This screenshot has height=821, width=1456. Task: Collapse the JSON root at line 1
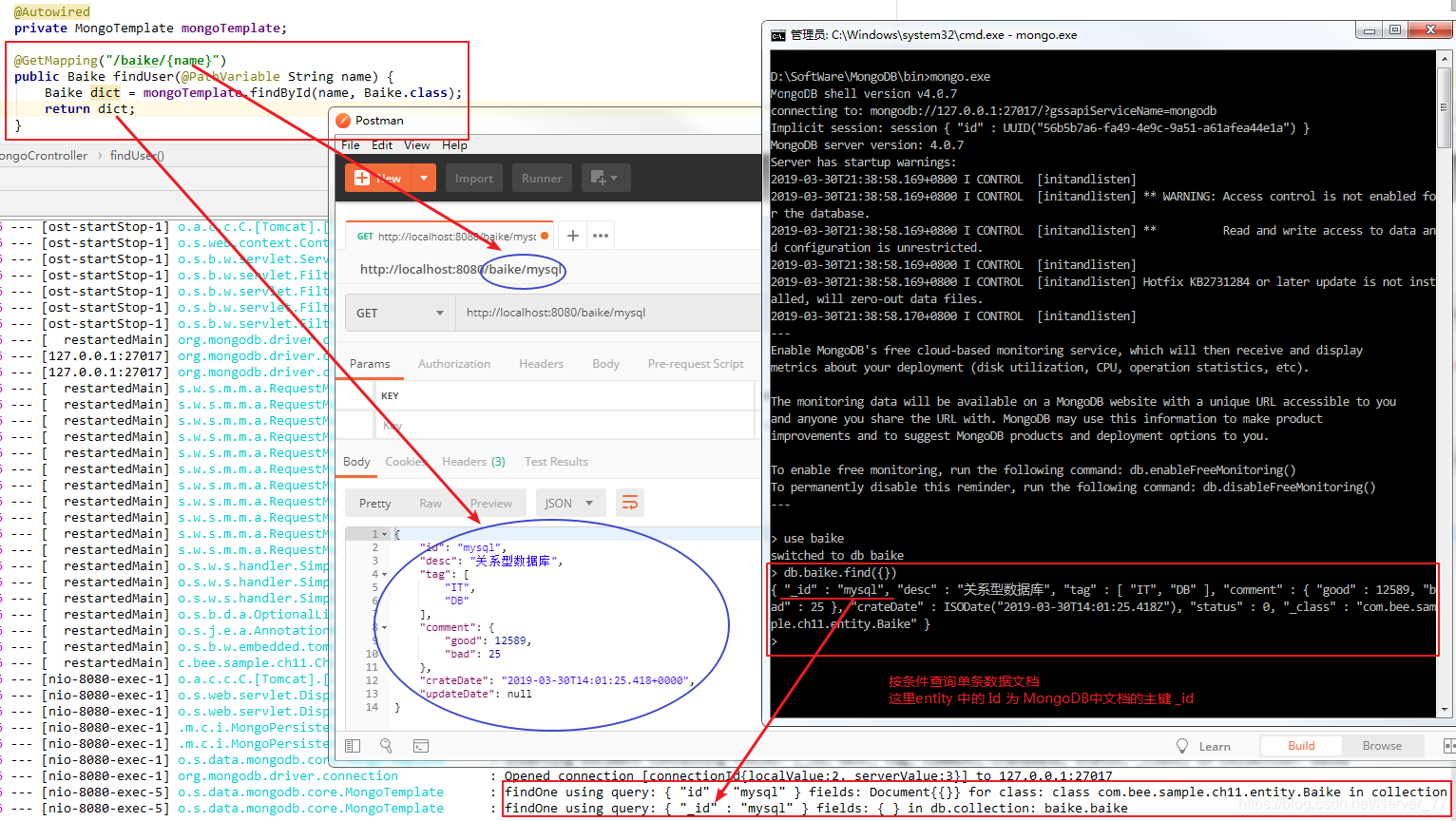click(384, 535)
